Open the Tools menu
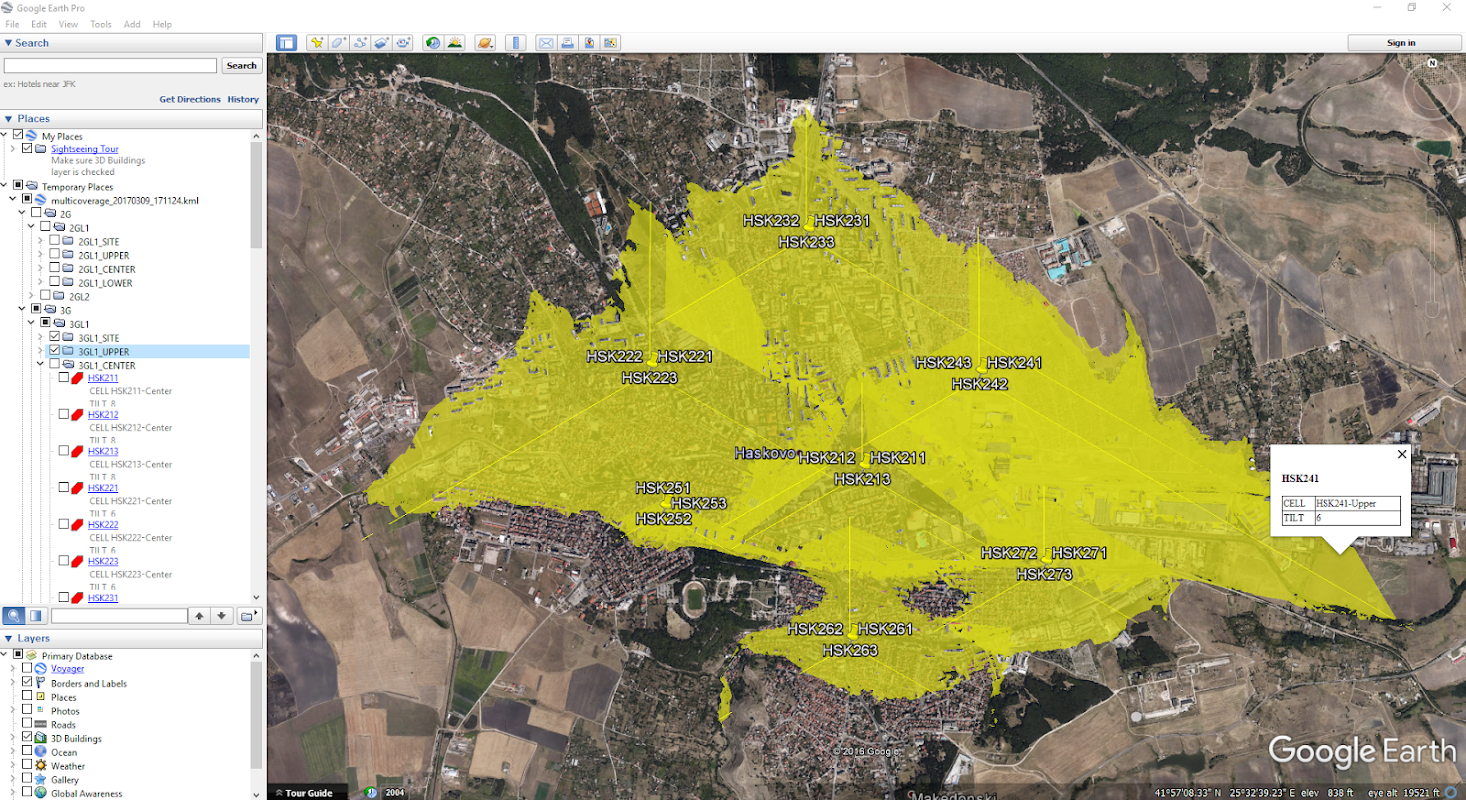The image size is (1466, 800). 101,24
